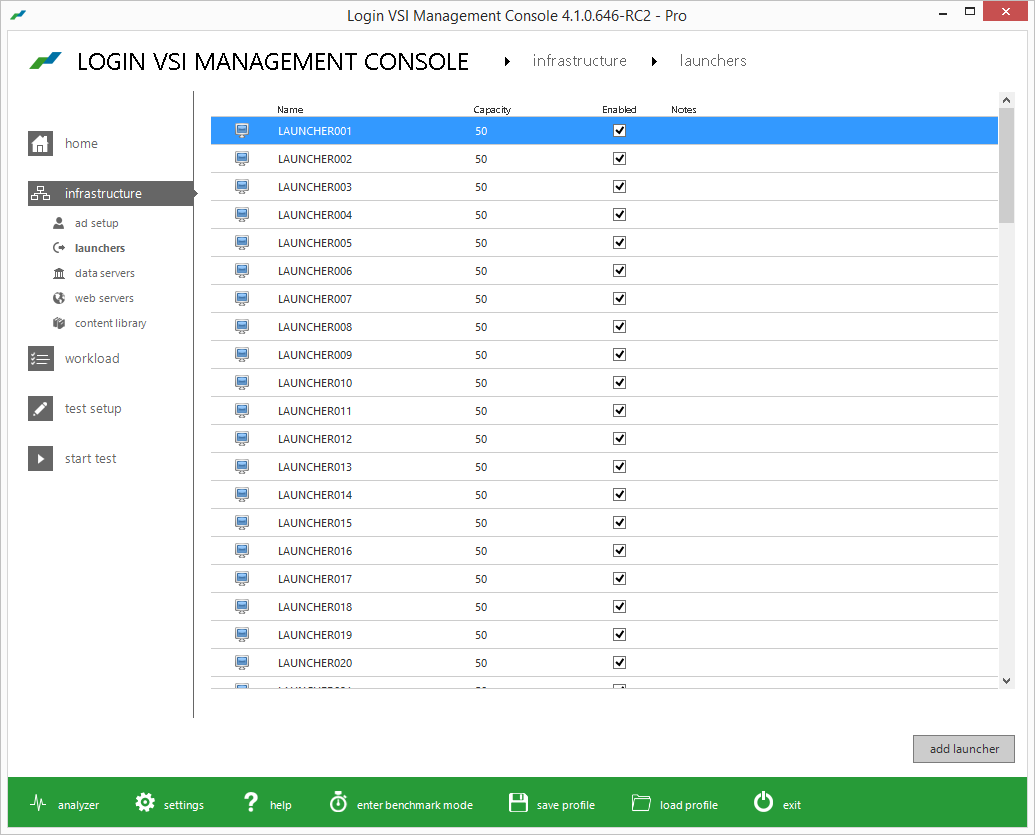Image resolution: width=1035 pixels, height=835 pixels.
Task: Click the Name column header
Action: point(290,110)
